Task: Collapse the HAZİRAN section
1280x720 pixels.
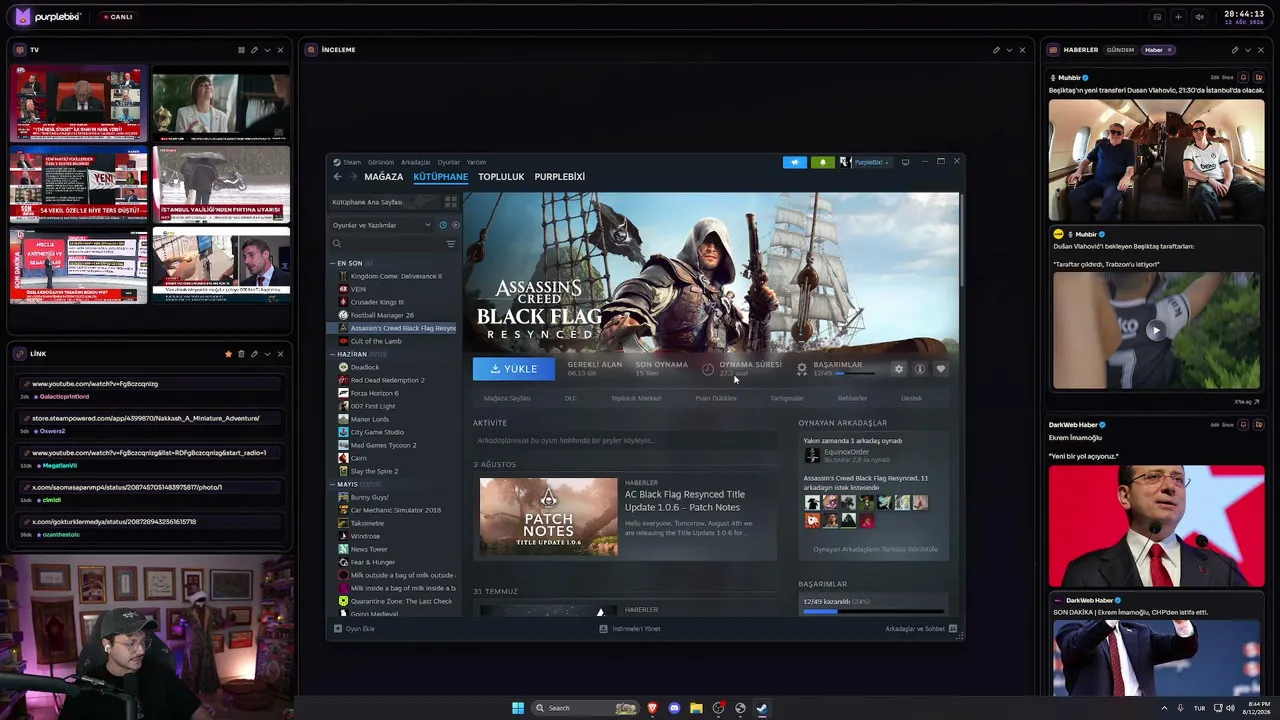Action: (333, 354)
